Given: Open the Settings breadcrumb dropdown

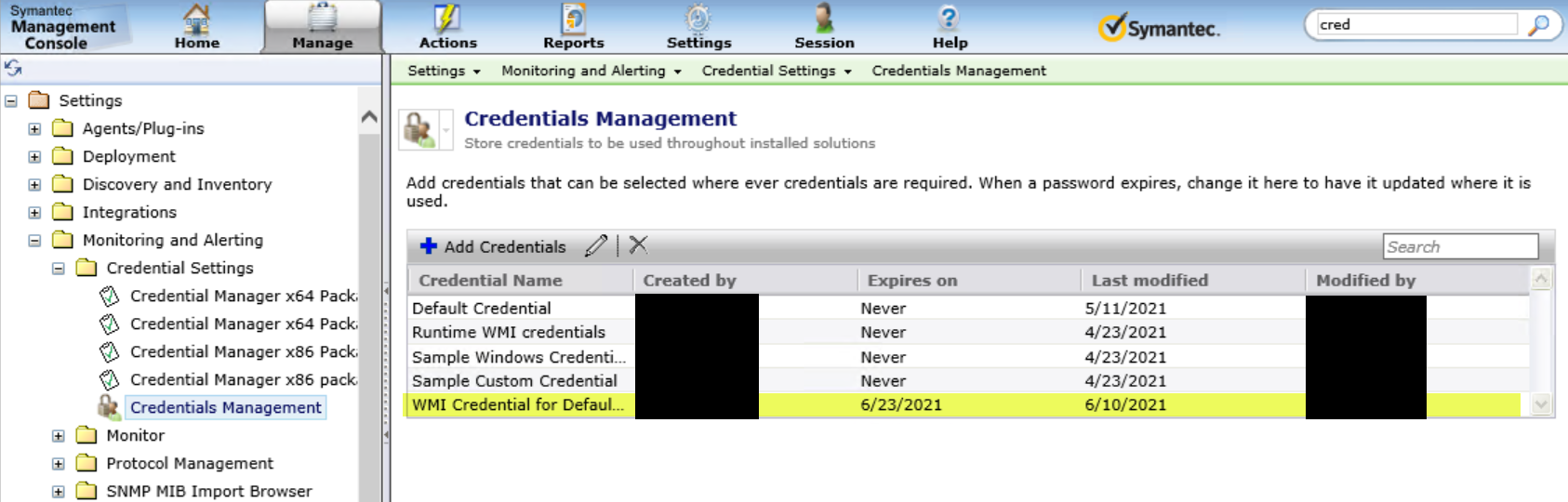Looking at the screenshot, I should pos(444,71).
